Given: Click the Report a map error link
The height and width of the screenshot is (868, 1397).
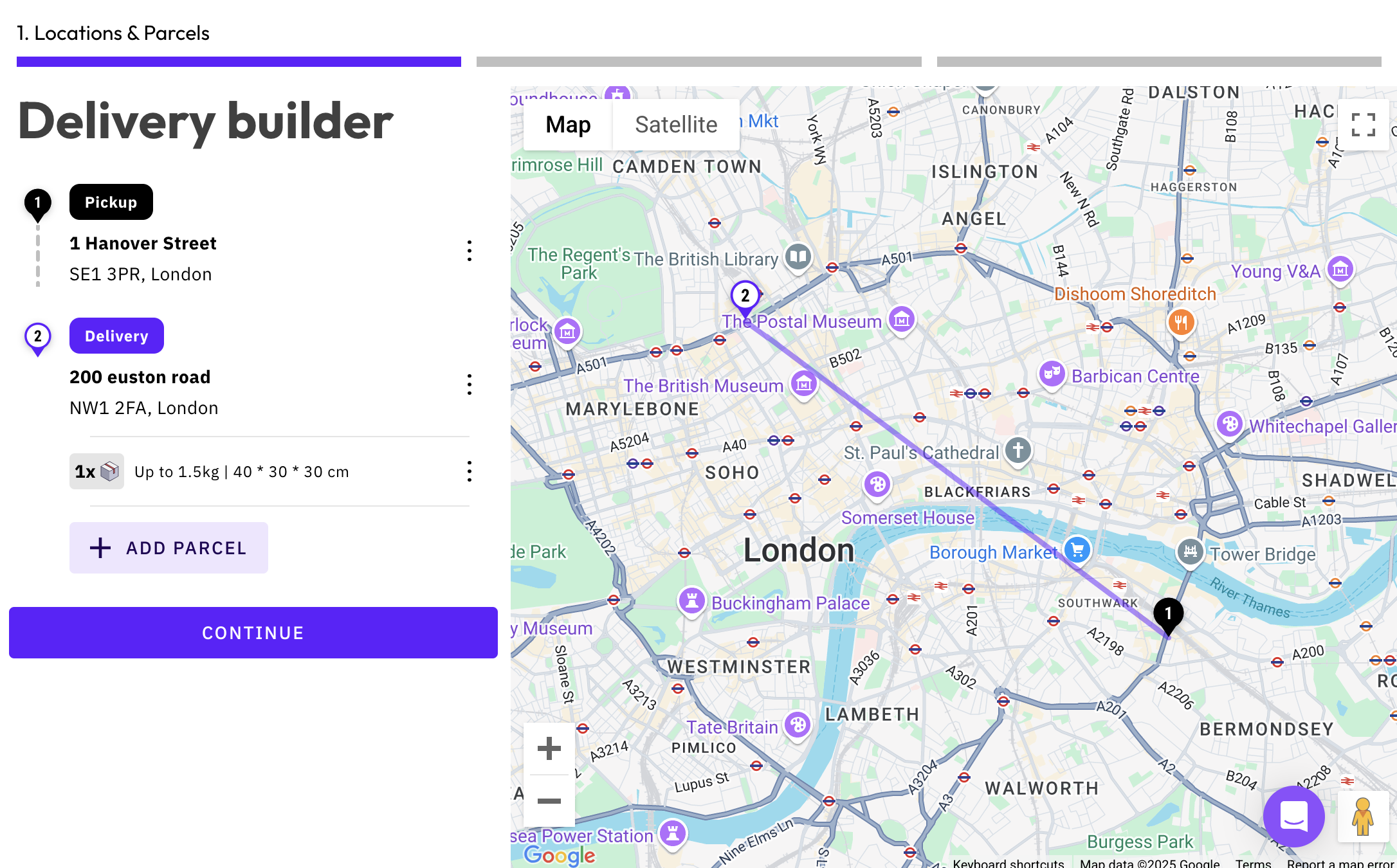Looking at the screenshot, I should (1340, 863).
